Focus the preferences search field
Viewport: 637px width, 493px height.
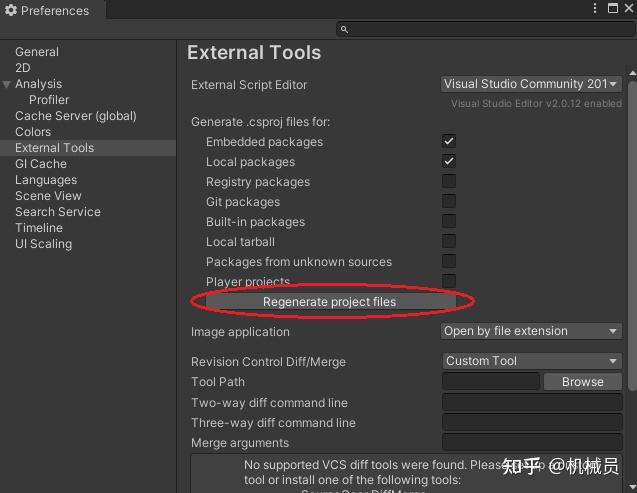[485, 30]
